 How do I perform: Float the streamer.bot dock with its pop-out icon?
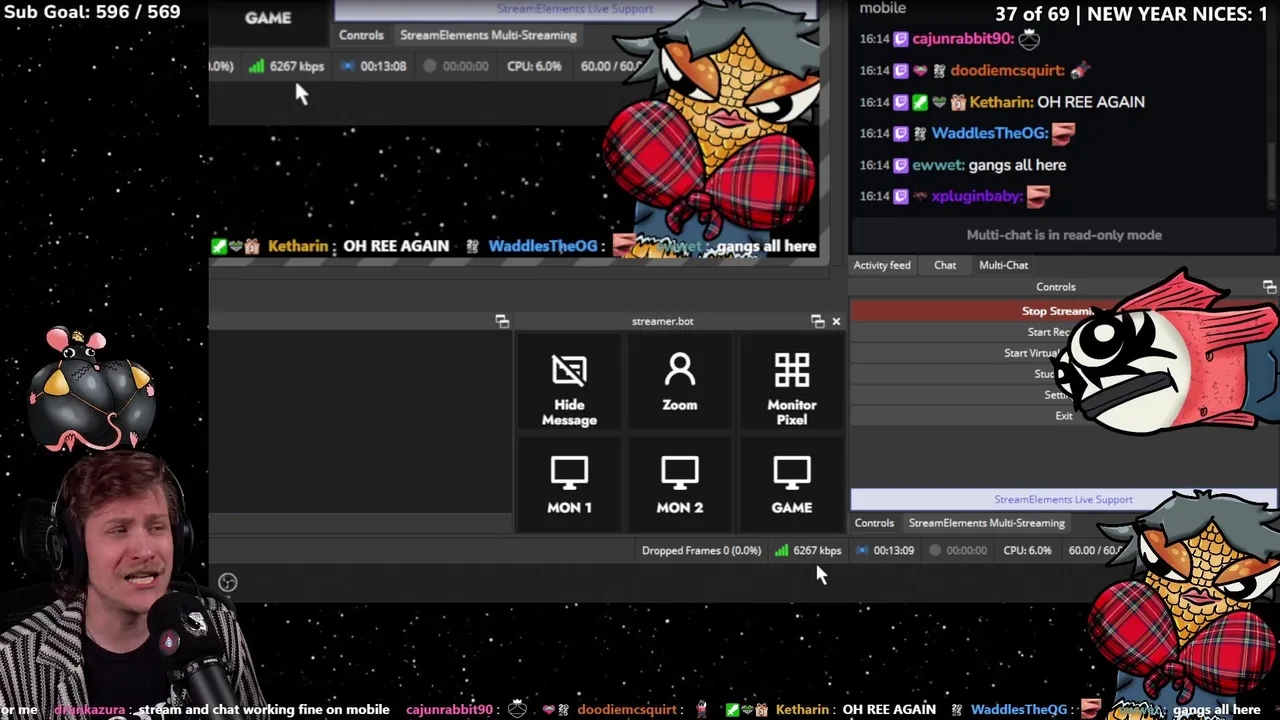pos(818,321)
